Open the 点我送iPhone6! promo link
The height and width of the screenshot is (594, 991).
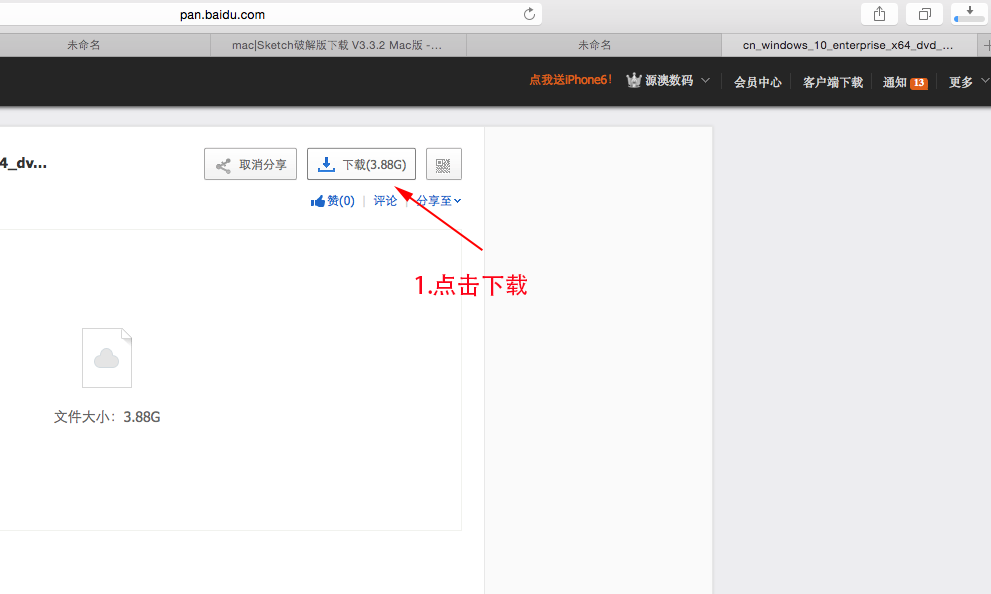570,80
